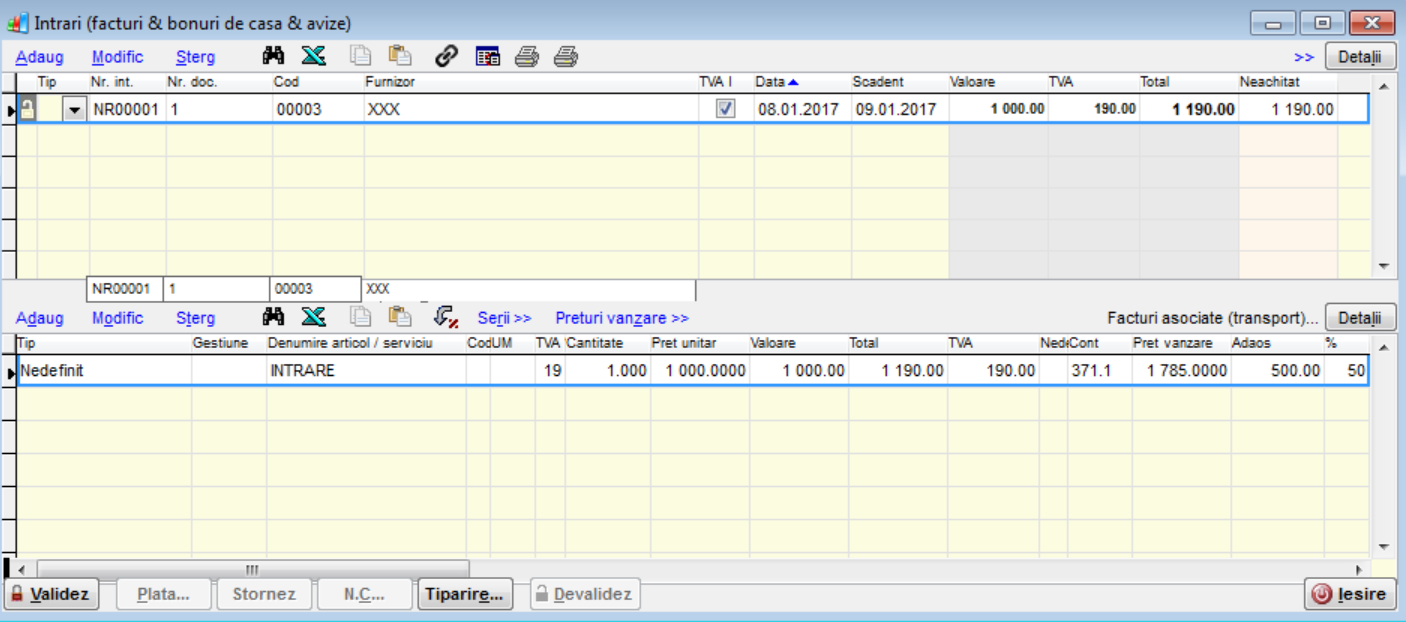Click Sterg in lower articles toolbar

[195, 318]
